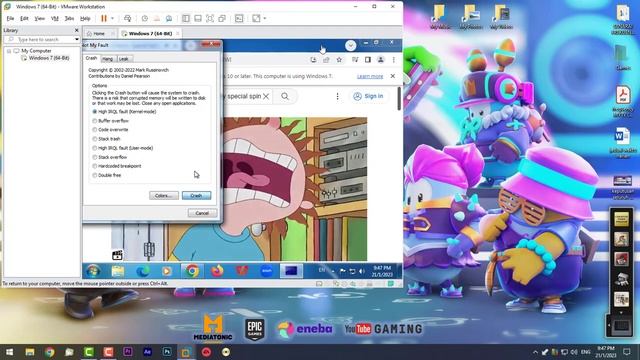Open the Tabs menu in VMware
The width and height of the screenshot is (640, 360).
point(69,18)
